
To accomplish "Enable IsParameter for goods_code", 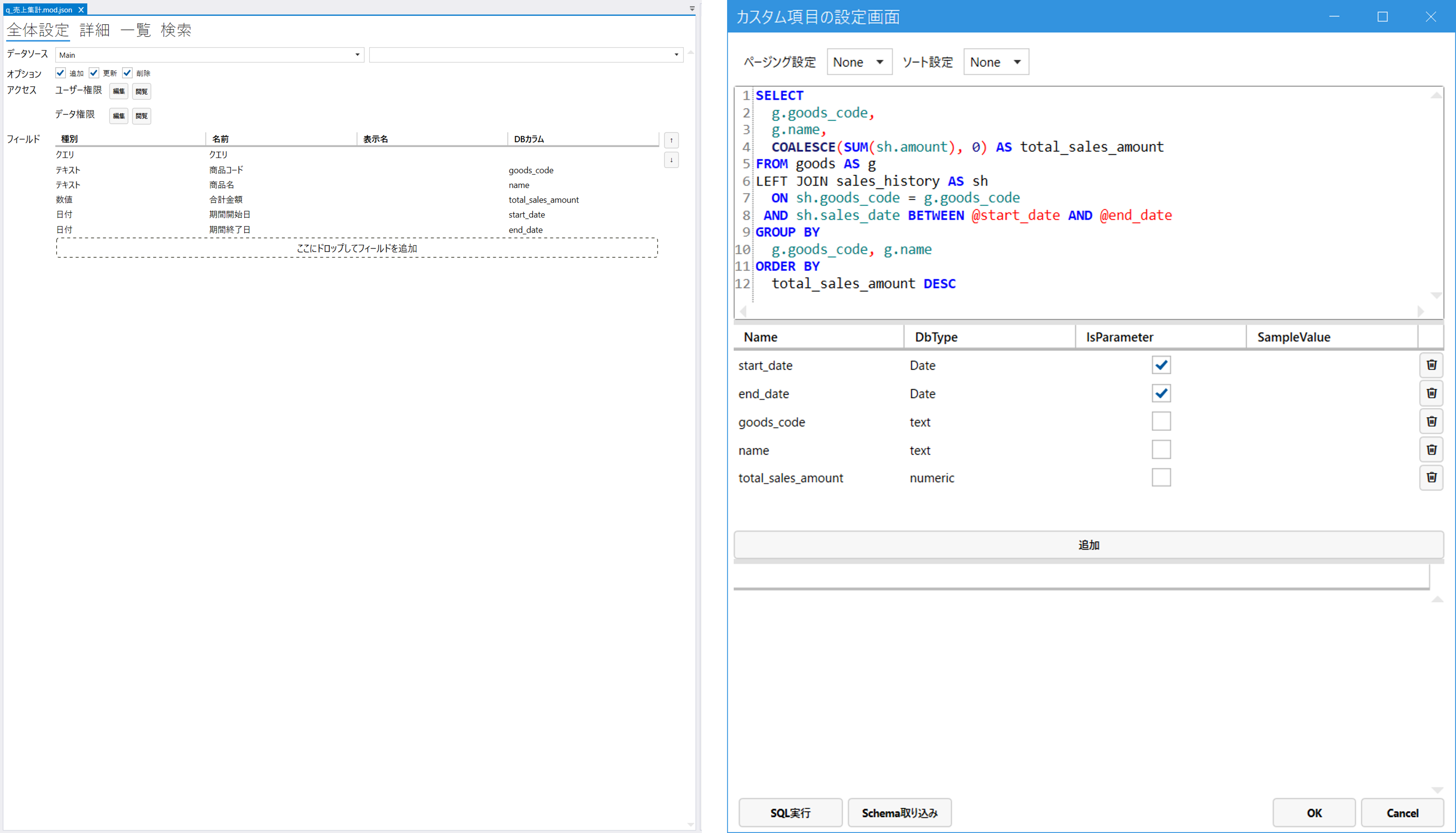I will 1161,422.
